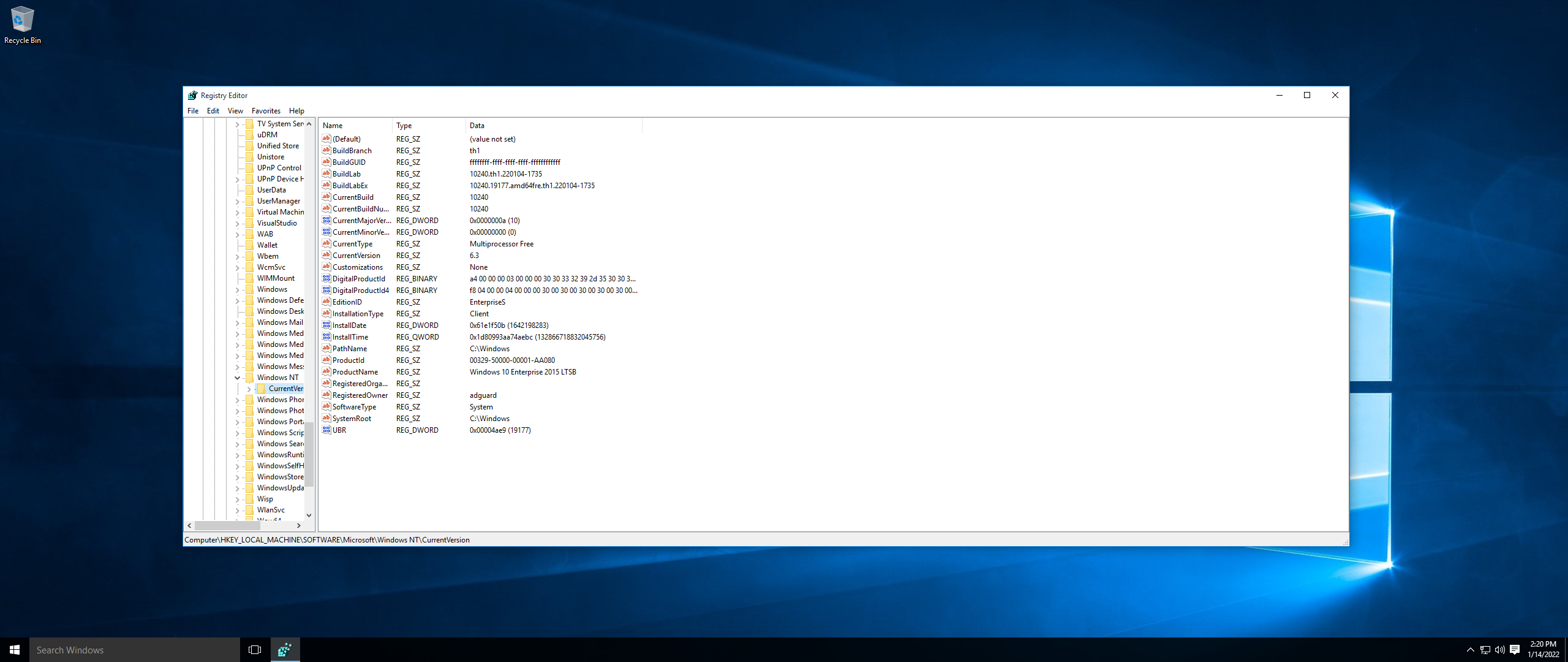This screenshot has width=1568, height=662.
Task: Select the CurrentVersion value row
Action: tap(480, 255)
